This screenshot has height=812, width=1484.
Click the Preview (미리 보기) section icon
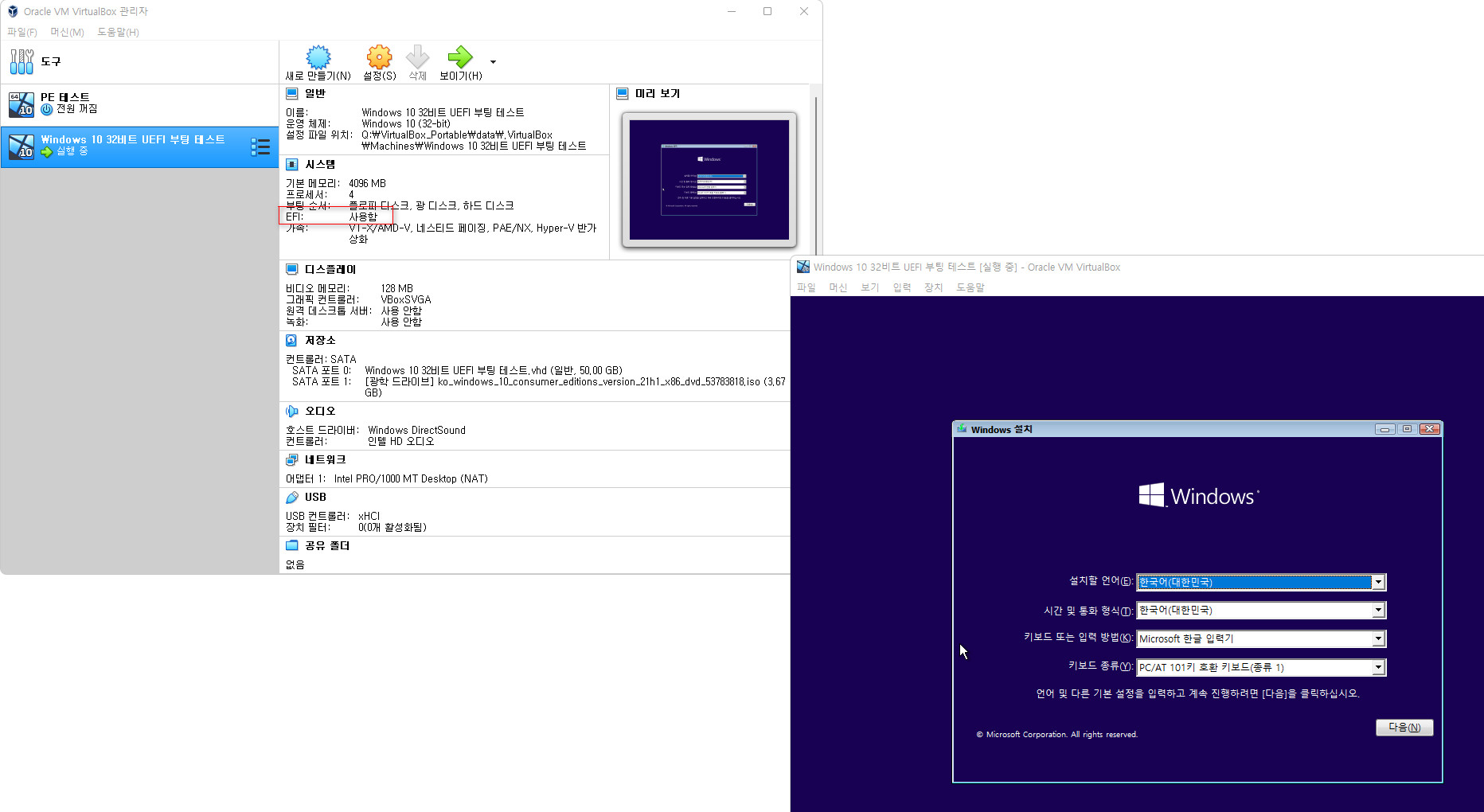(623, 93)
